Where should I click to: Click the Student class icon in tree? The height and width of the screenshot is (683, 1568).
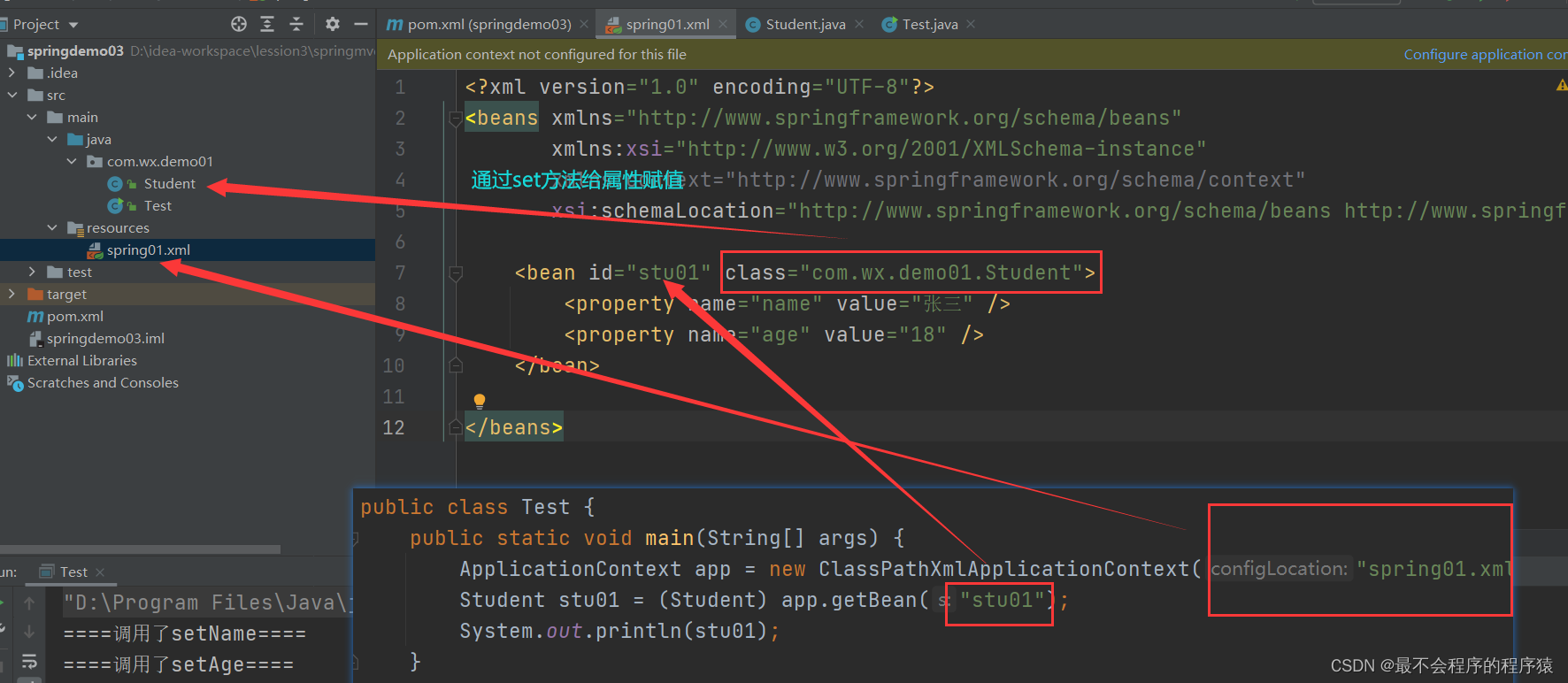coord(115,184)
